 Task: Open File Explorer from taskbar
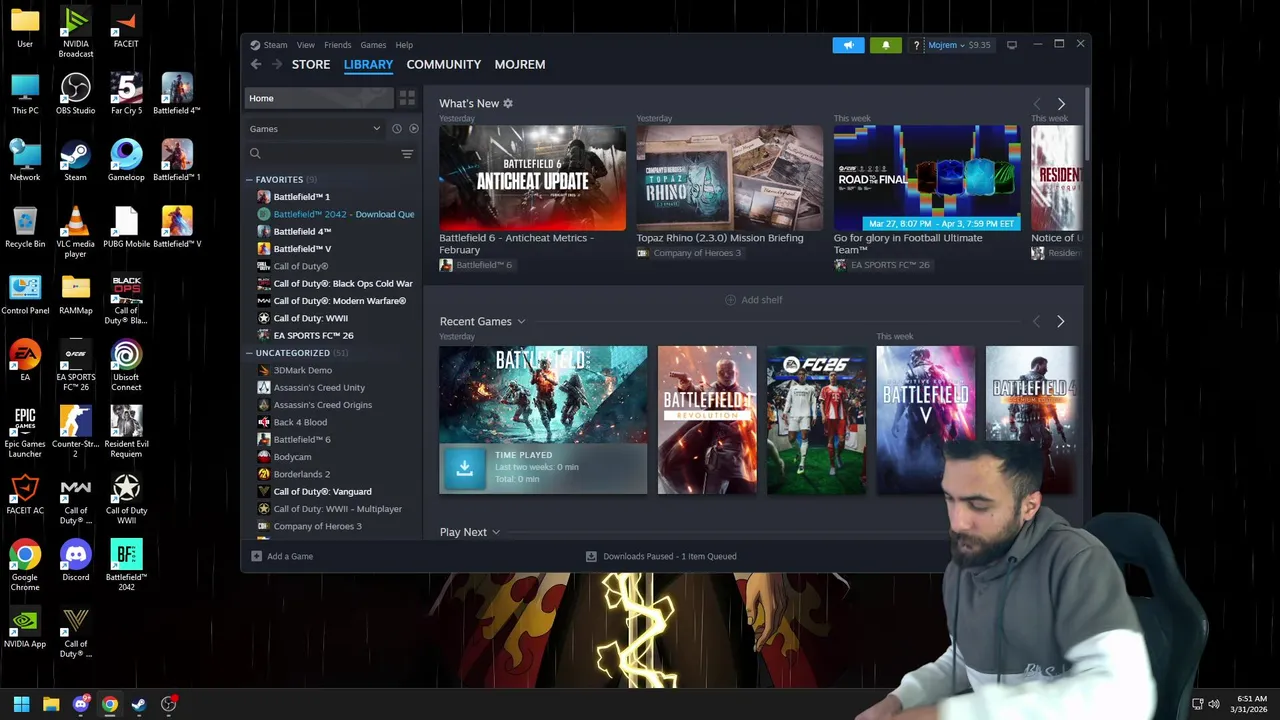(51, 704)
